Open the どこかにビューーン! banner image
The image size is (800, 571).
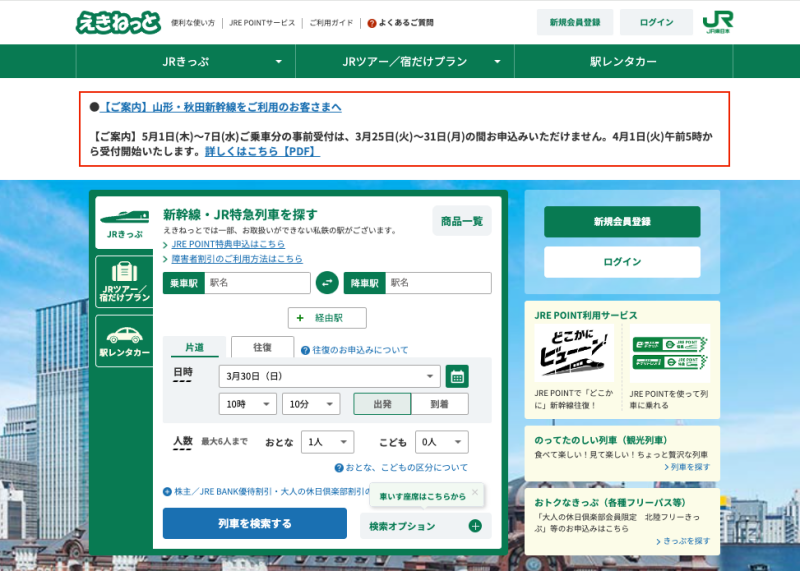click(x=574, y=353)
